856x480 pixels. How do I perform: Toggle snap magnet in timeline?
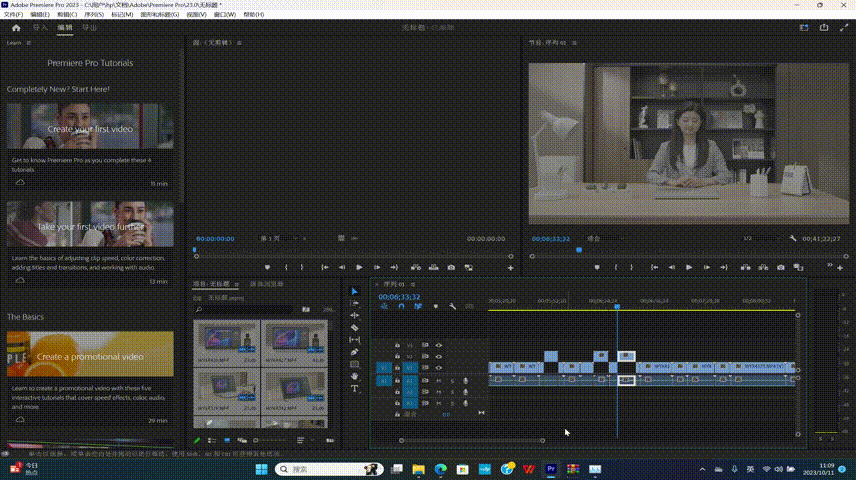pos(401,306)
